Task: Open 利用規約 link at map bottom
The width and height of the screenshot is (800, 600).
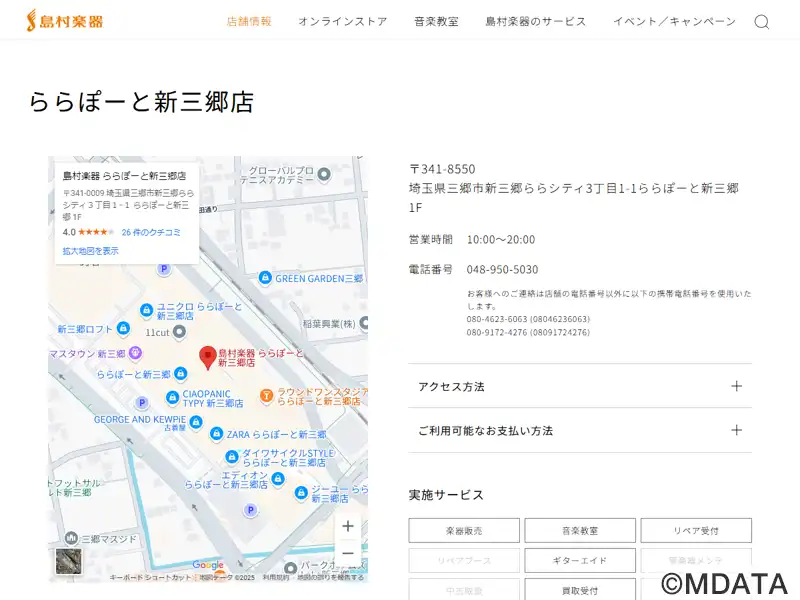Action: 276,578
